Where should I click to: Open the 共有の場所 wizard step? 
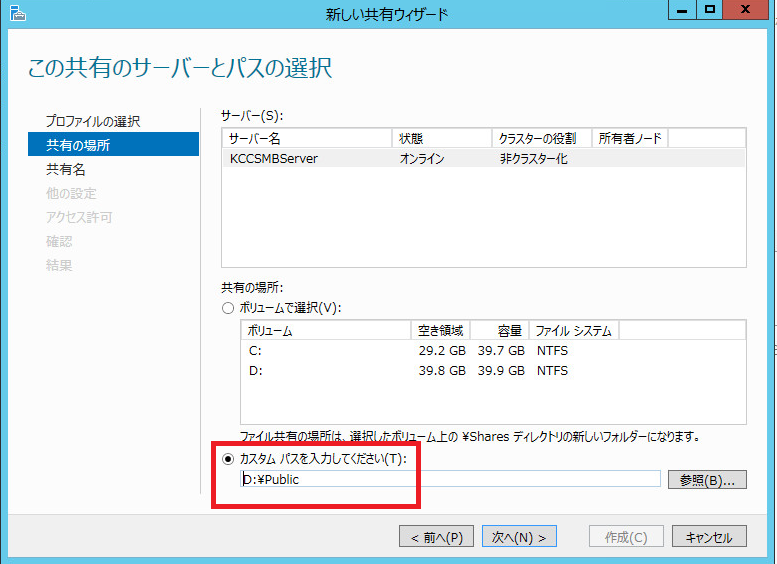(113, 145)
